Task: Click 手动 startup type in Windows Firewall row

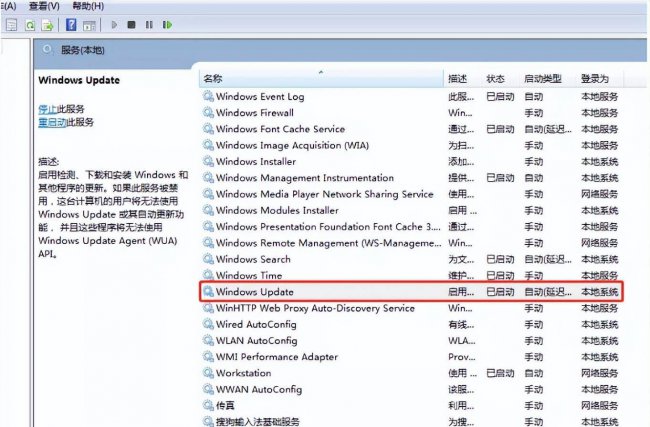Action: [534, 113]
